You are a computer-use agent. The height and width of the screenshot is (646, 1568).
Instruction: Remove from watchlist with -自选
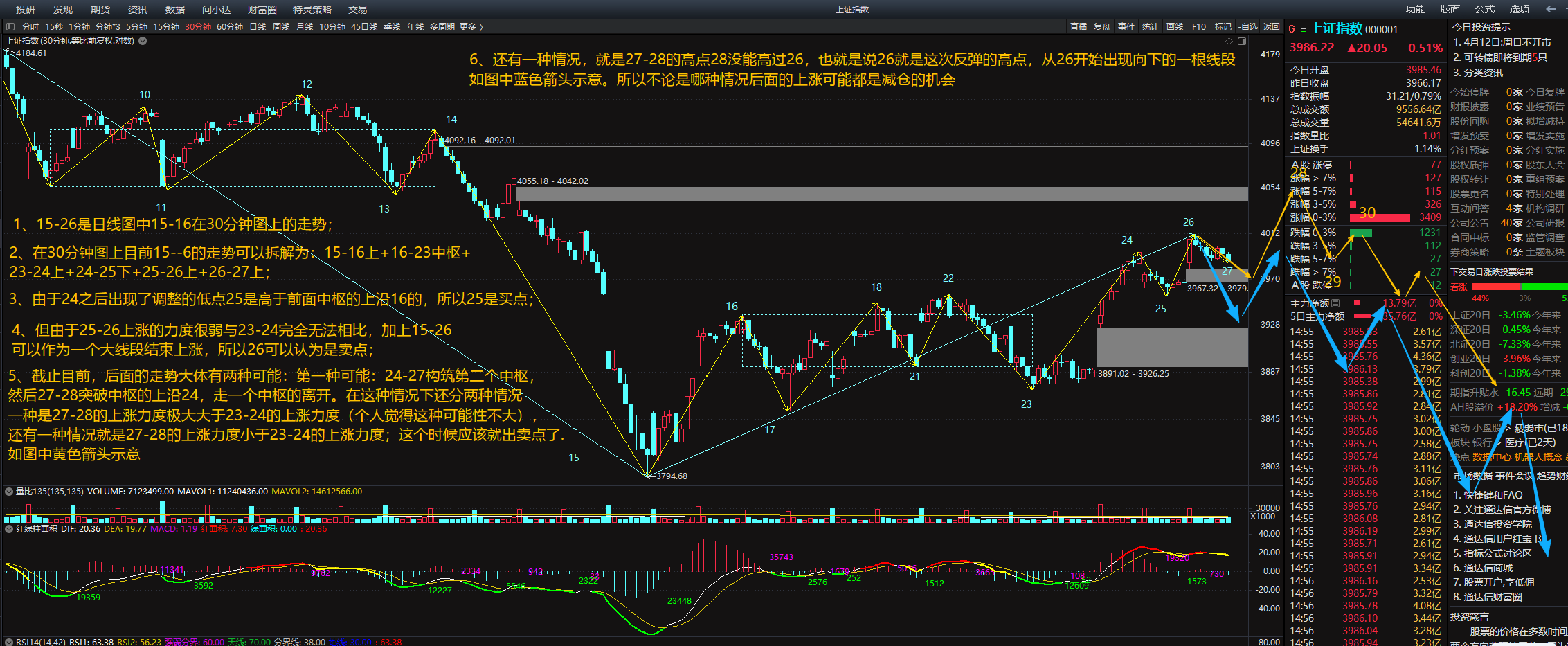point(1247,27)
